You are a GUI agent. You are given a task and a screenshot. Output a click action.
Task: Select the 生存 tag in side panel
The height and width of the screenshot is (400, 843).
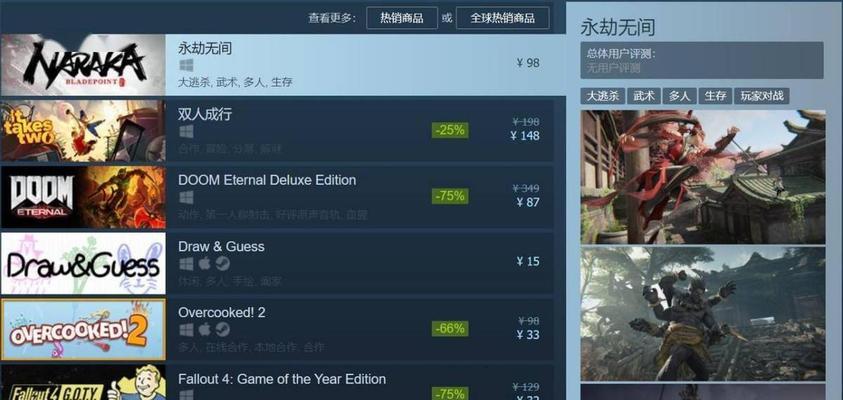click(715, 96)
